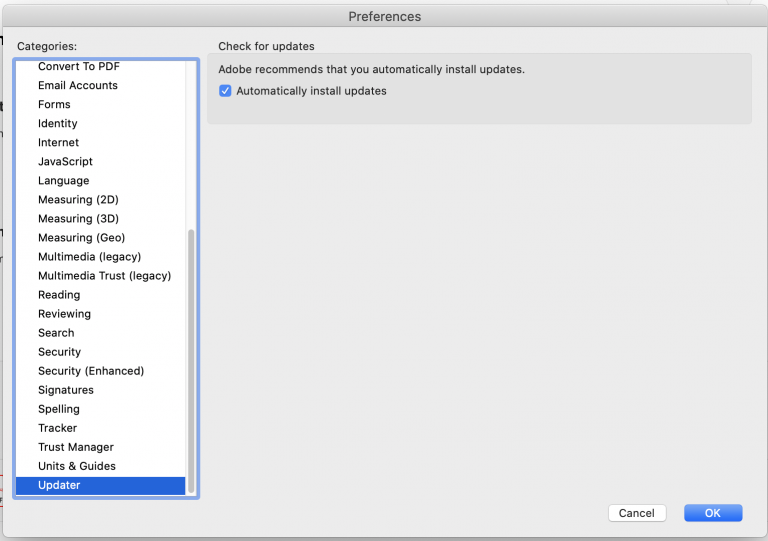The height and width of the screenshot is (541, 768).
Task: Select Measuring (Geo) category
Action: pos(81,238)
